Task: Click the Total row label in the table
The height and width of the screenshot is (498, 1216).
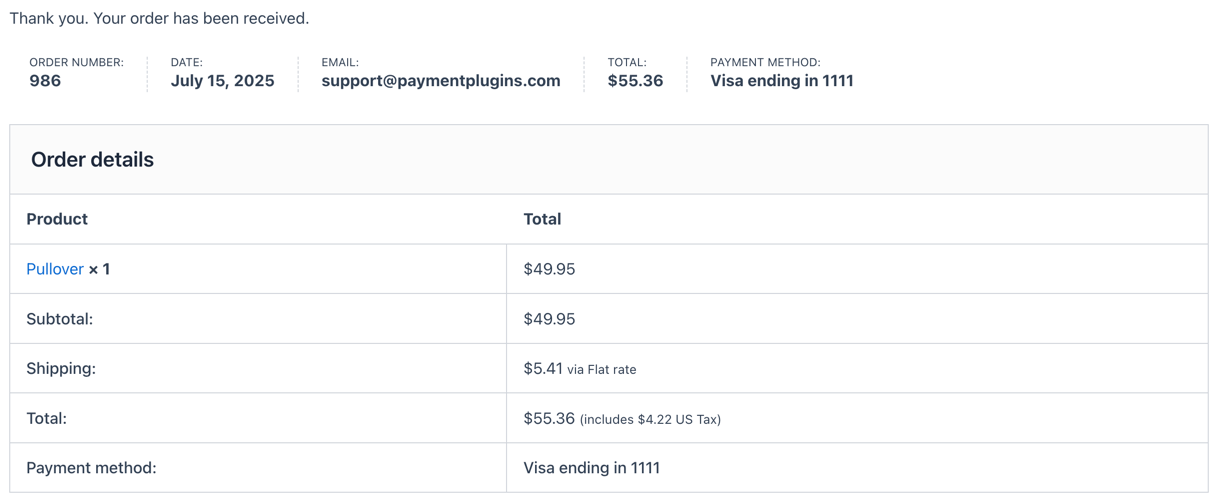Action: [46, 418]
